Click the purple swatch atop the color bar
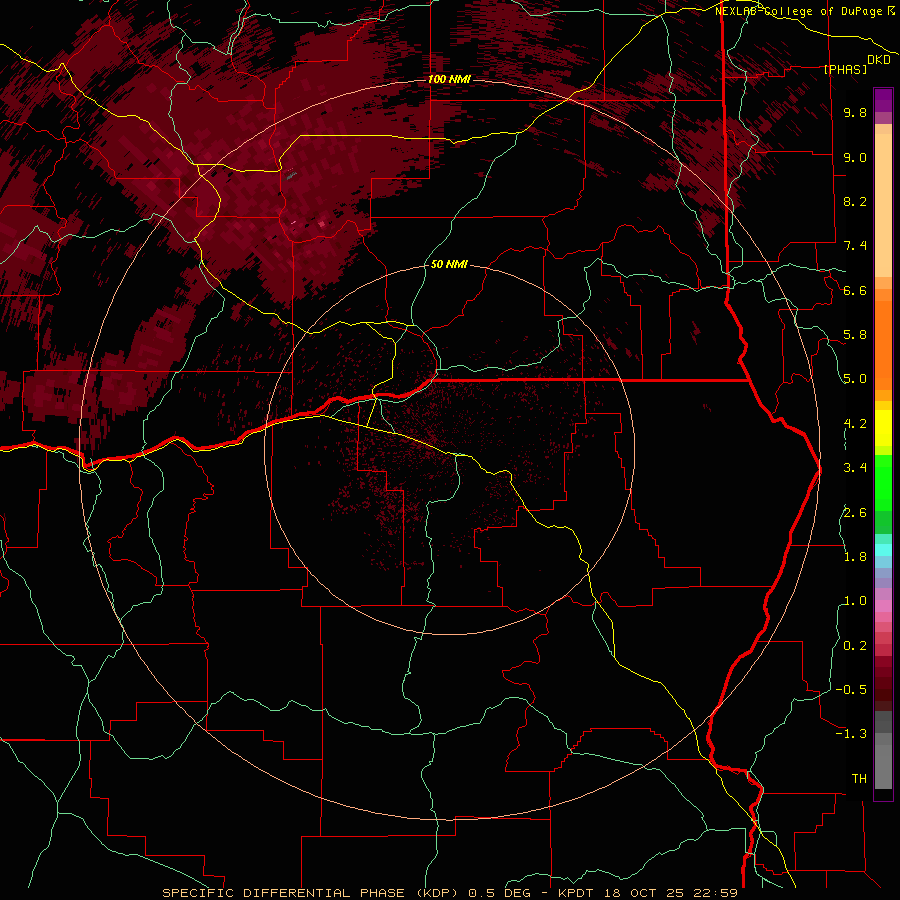Image resolution: width=900 pixels, height=900 pixels. point(883,100)
